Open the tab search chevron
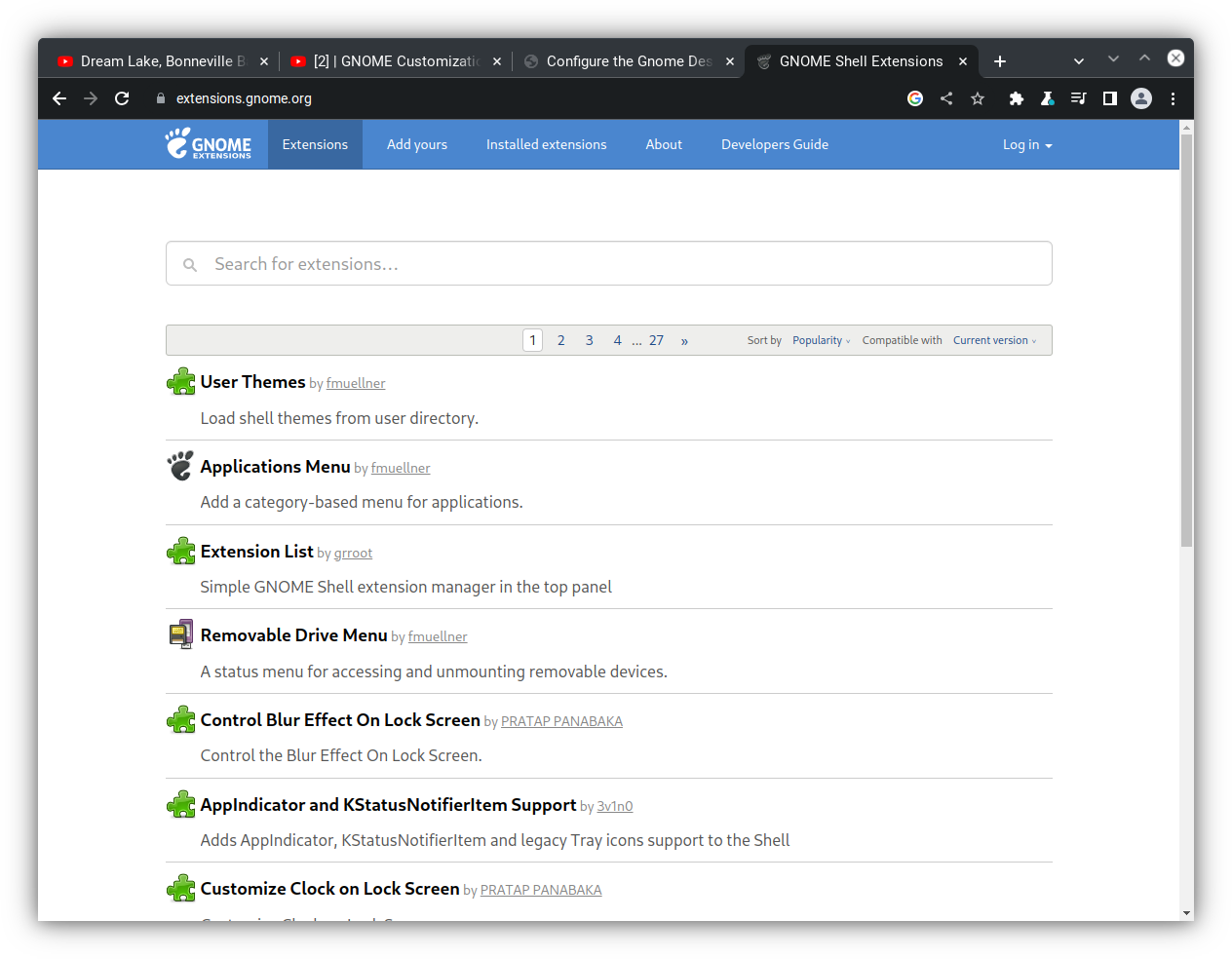 tap(1079, 61)
